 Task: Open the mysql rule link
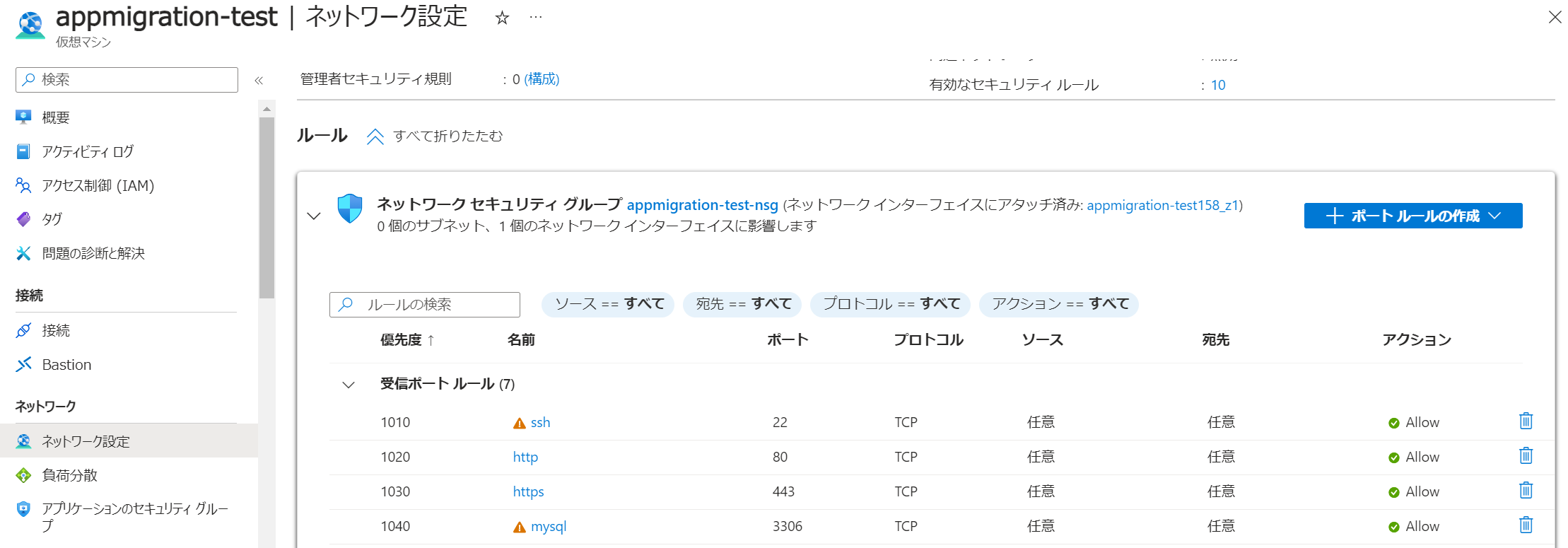pos(549,527)
